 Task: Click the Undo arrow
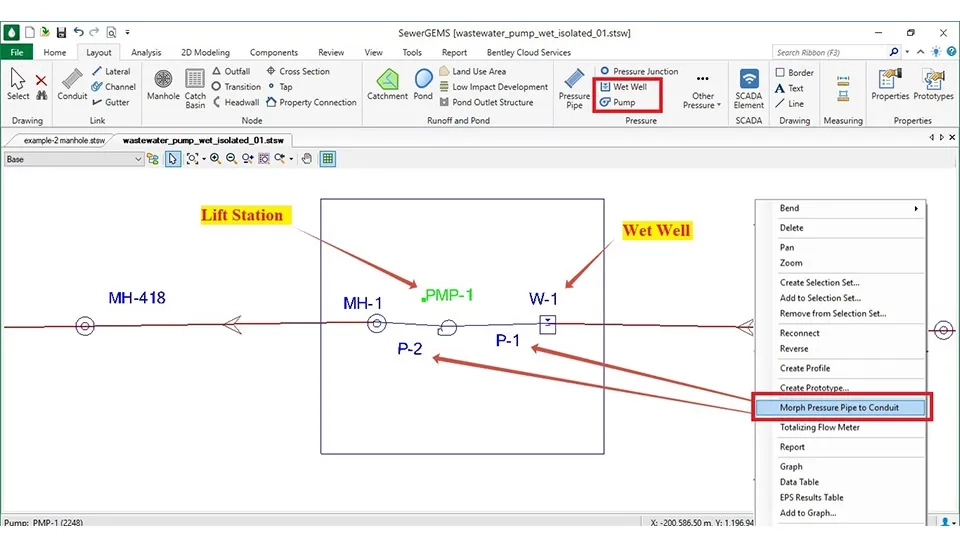[78, 32]
